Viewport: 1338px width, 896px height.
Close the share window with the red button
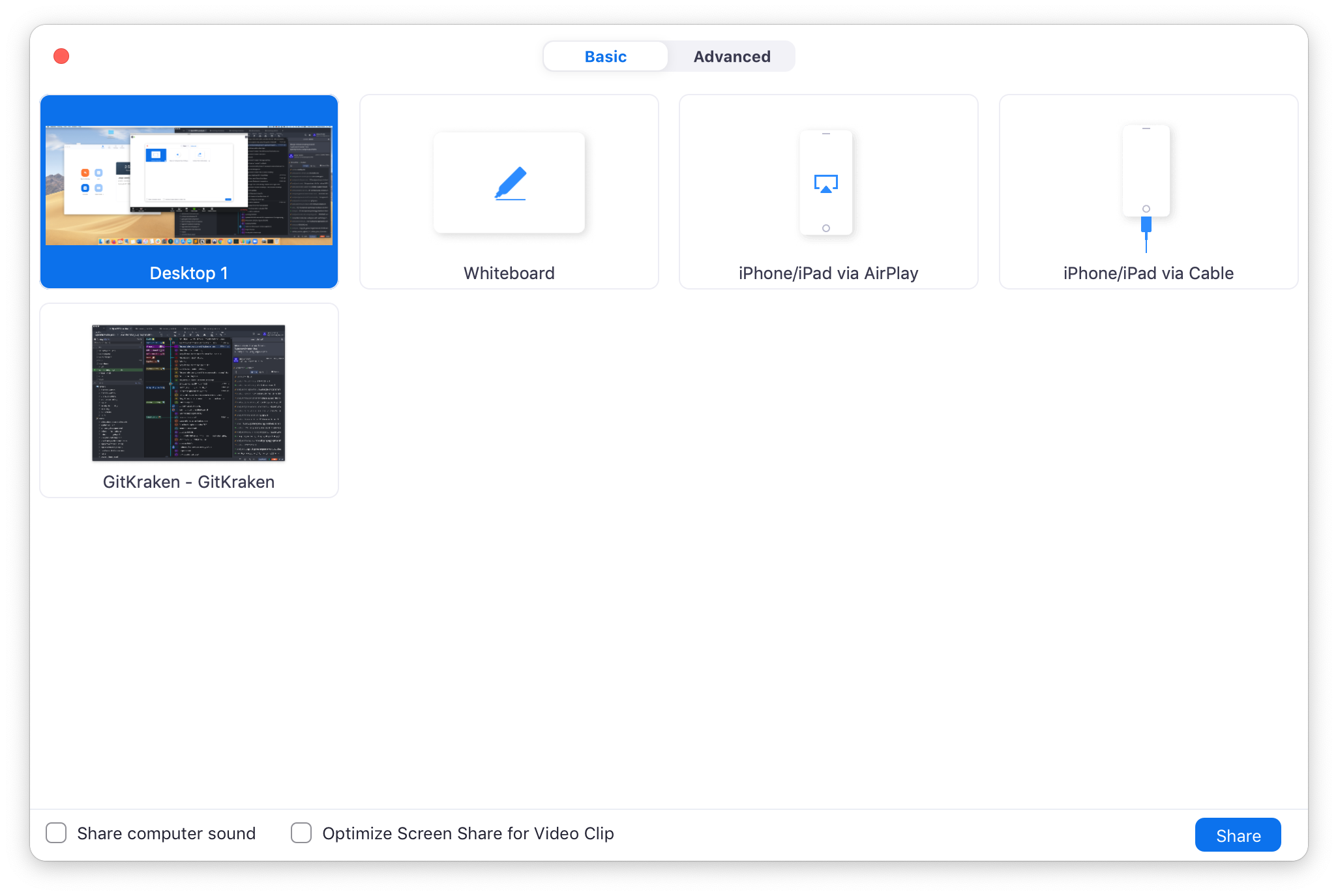(x=61, y=56)
